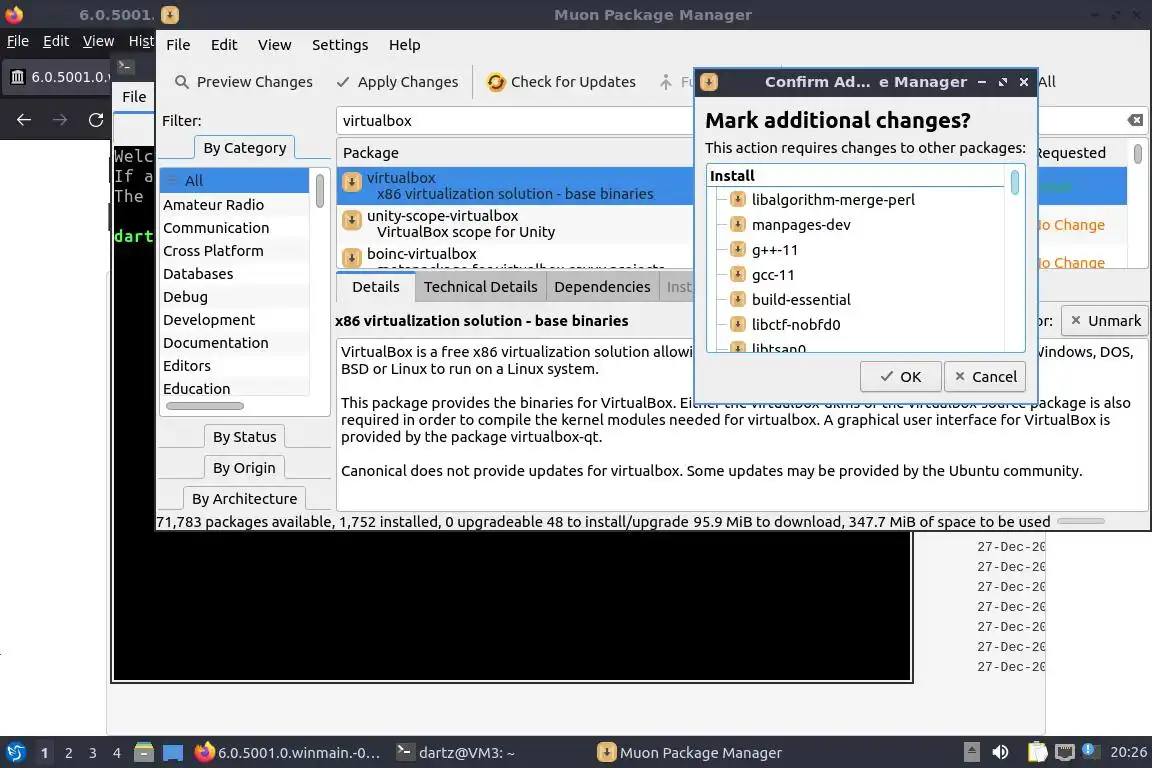Select the Amateur Radio category
1152x768 pixels.
coord(234,204)
